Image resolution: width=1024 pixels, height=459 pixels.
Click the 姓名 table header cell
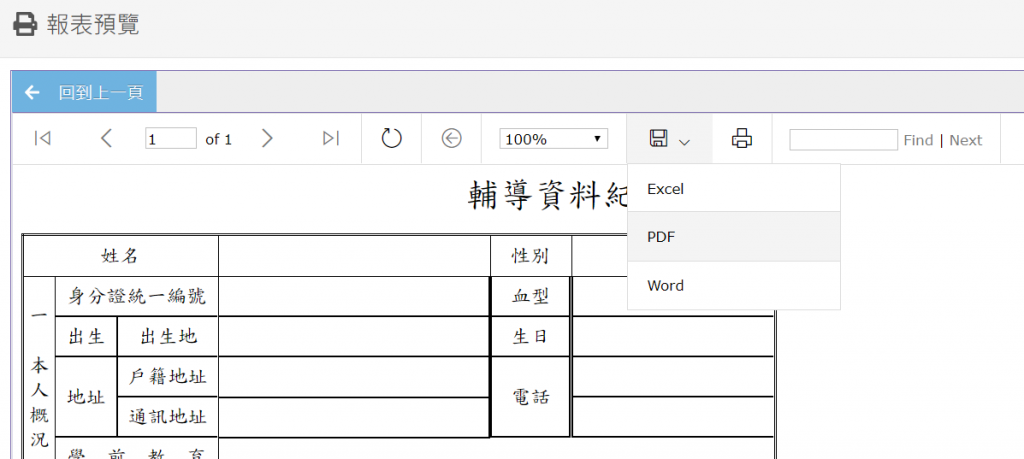(120, 256)
